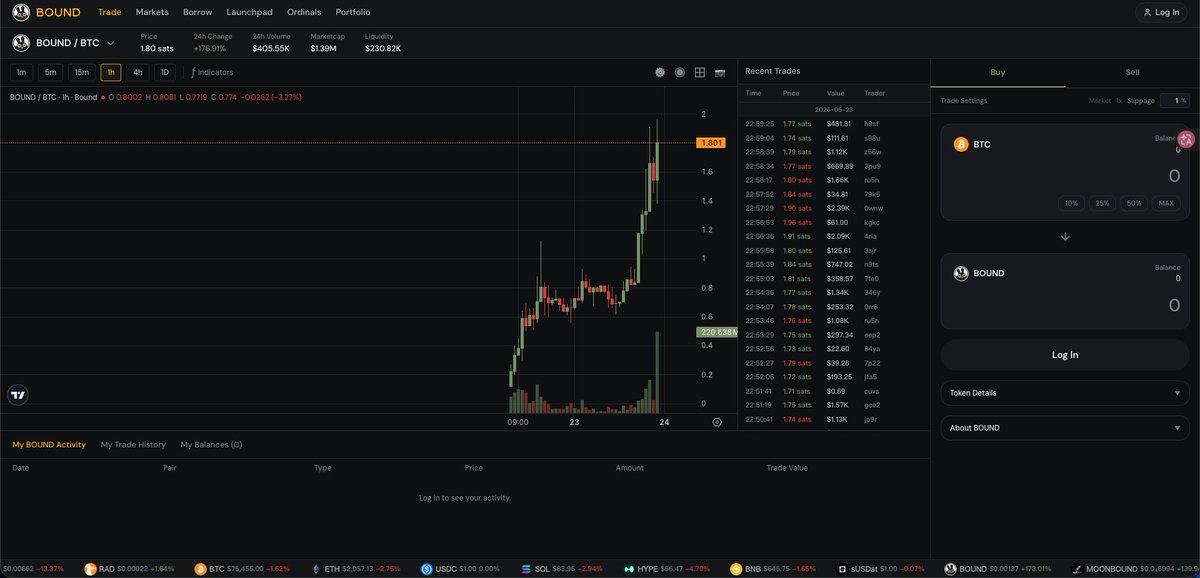1200x578 pixels.
Task: Set amount to 10% of balance
Action: point(1071,203)
